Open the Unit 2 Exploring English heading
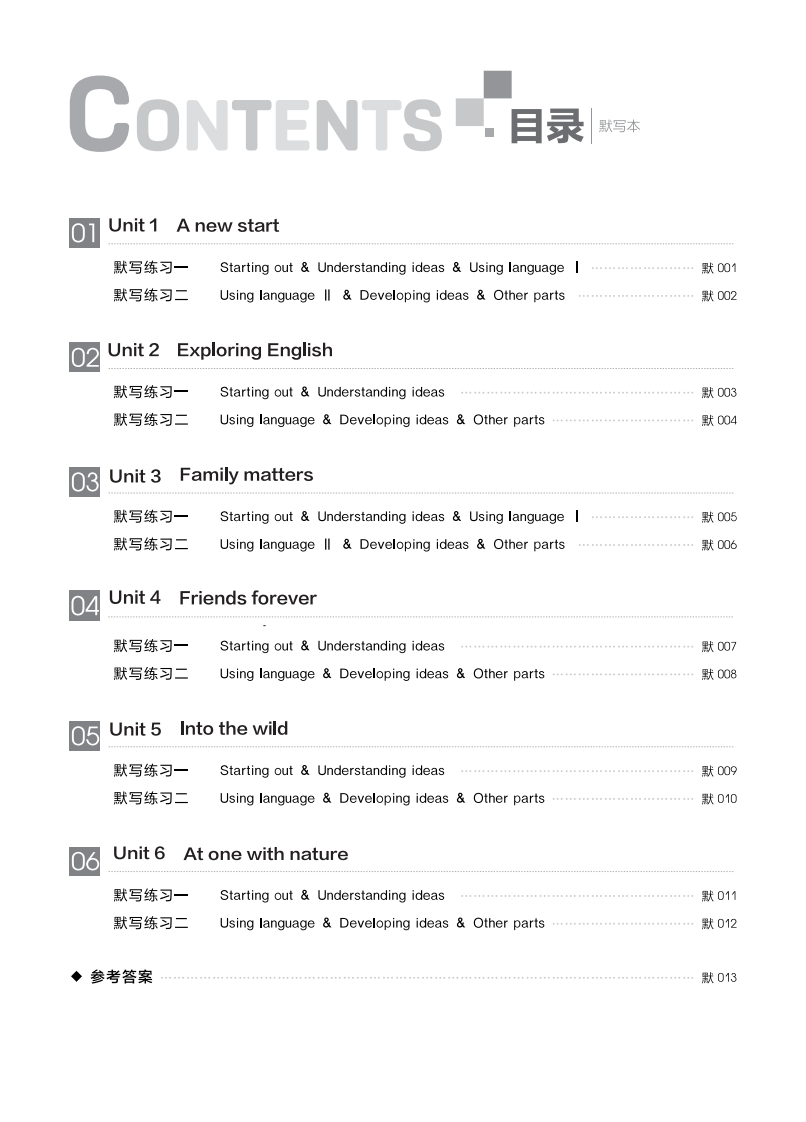The width and height of the screenshot is (806, 1122). [220, 350]
